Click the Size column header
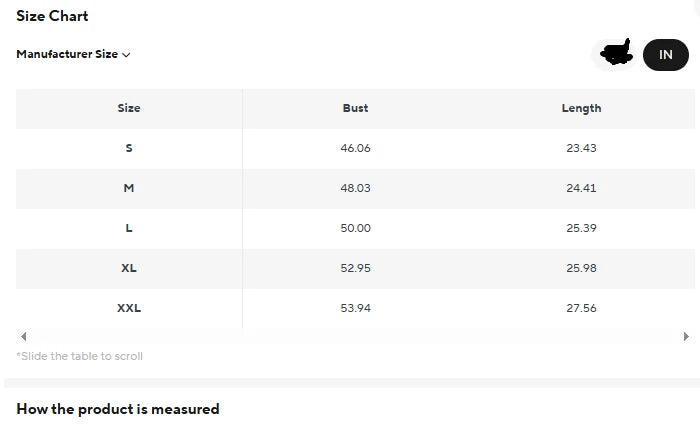Screen dimensions: 700x433 129,108
